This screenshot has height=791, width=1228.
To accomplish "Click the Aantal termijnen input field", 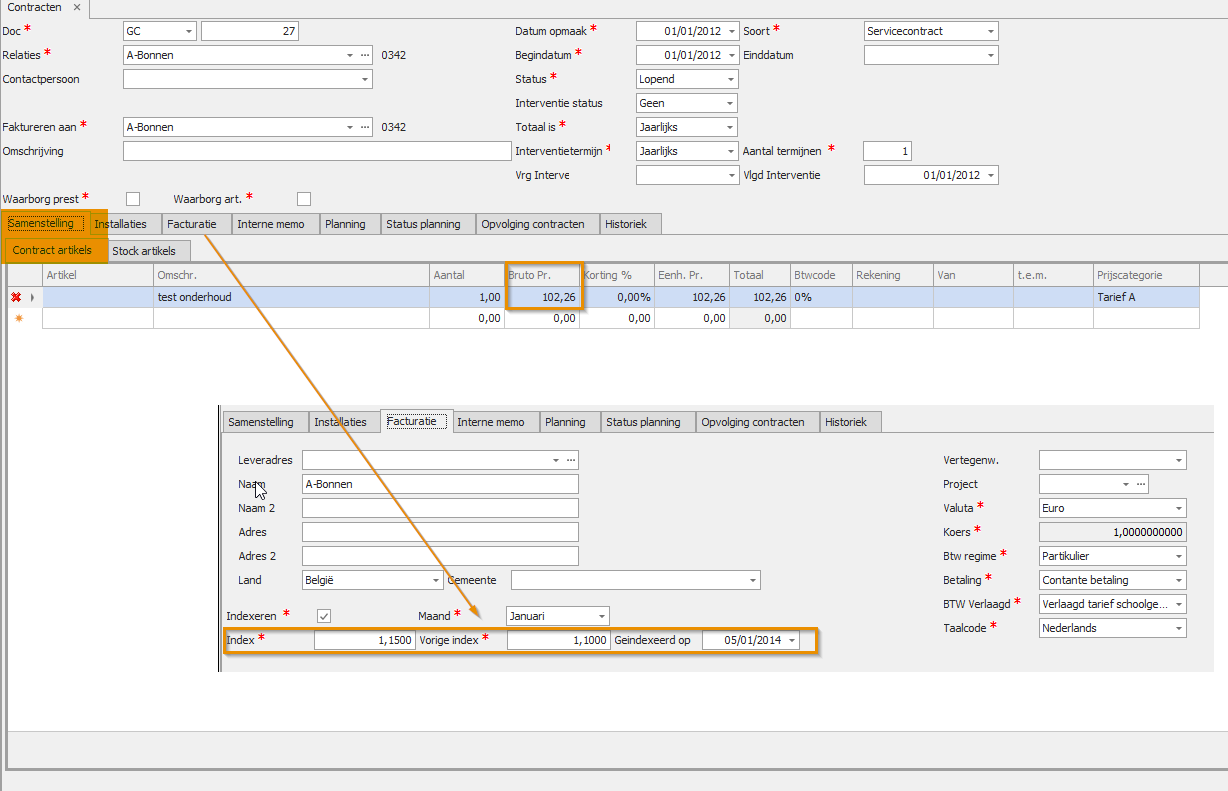I will (x=887, y=151).
